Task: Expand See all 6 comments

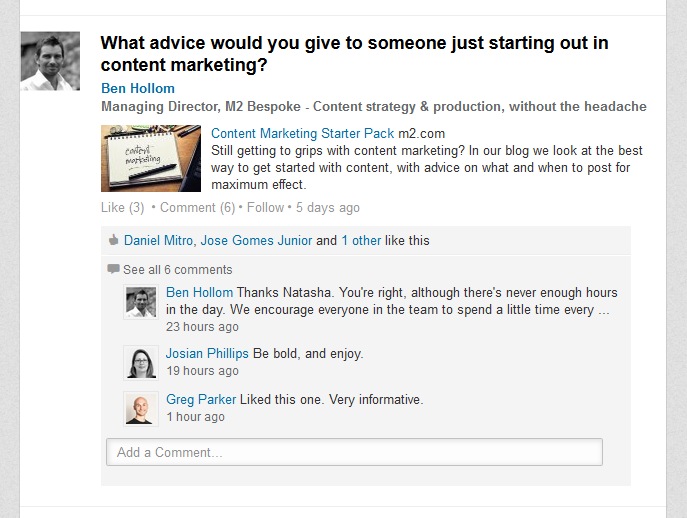Action: 177,270
